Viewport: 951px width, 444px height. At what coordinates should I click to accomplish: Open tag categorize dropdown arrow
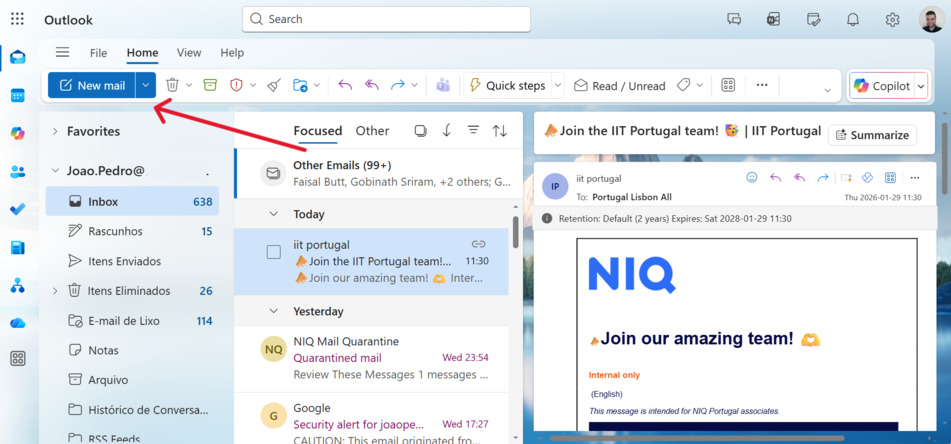(699, 86)
